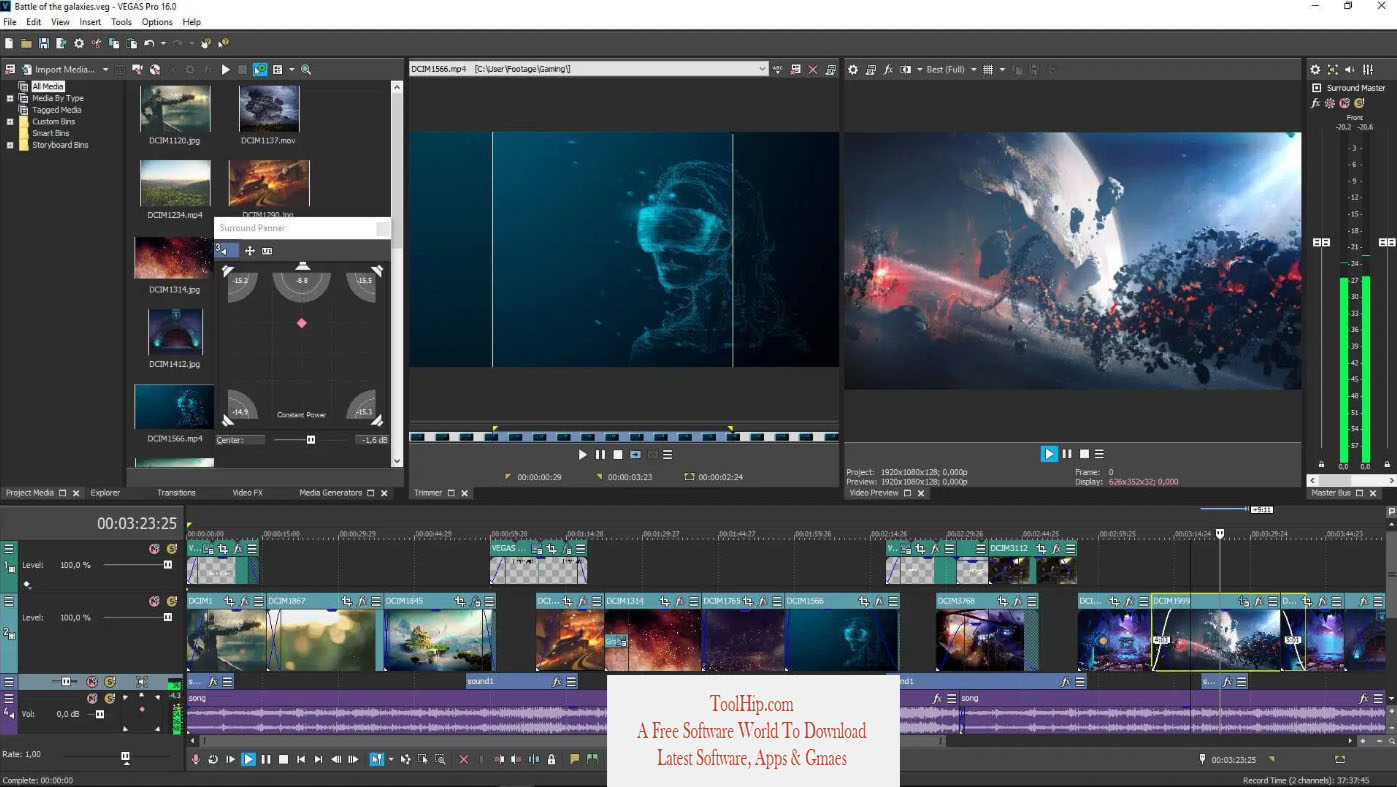Open the Trimmer file path dropdown
1397x787 pixels.
[x=762, y=69]
